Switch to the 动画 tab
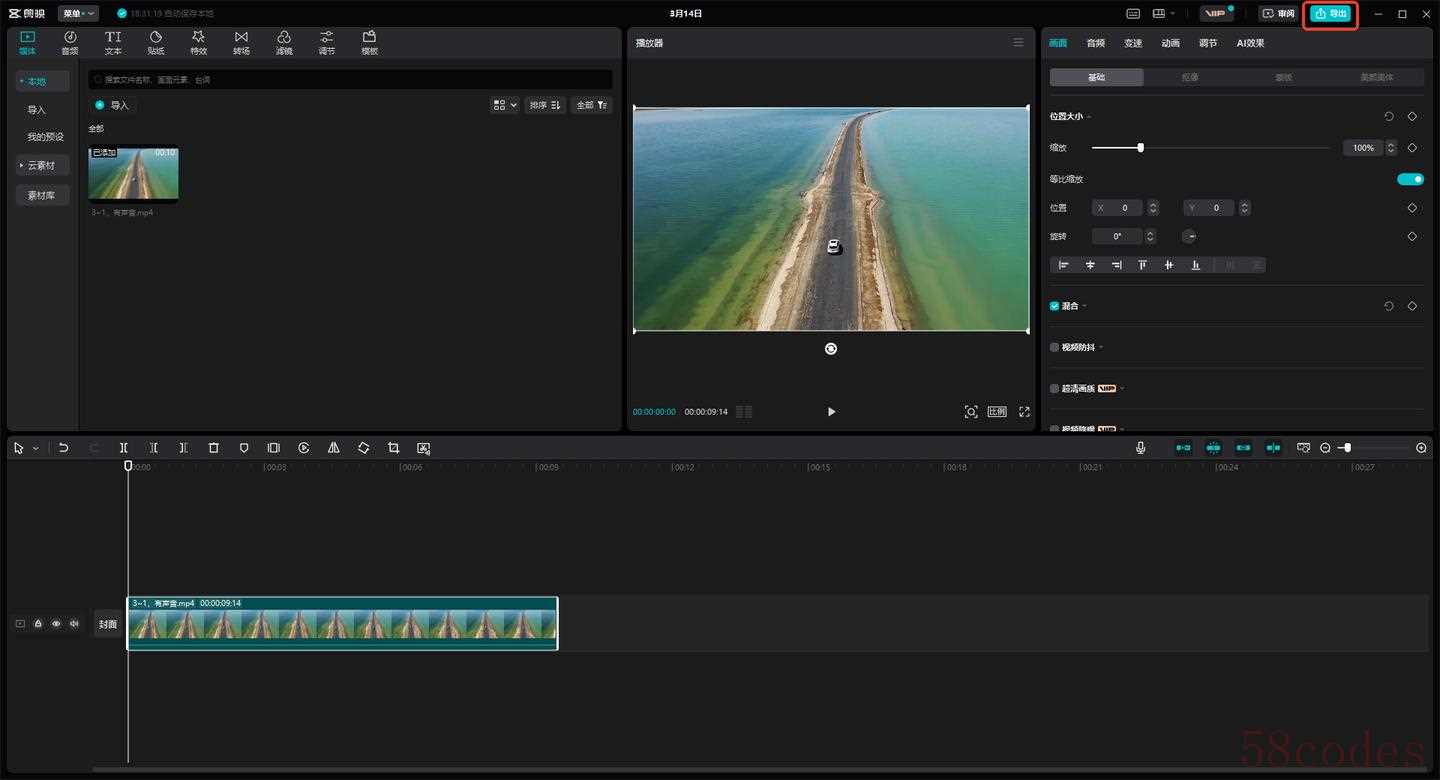Viewport: 1440px width, 780px height. point(1170,43)
